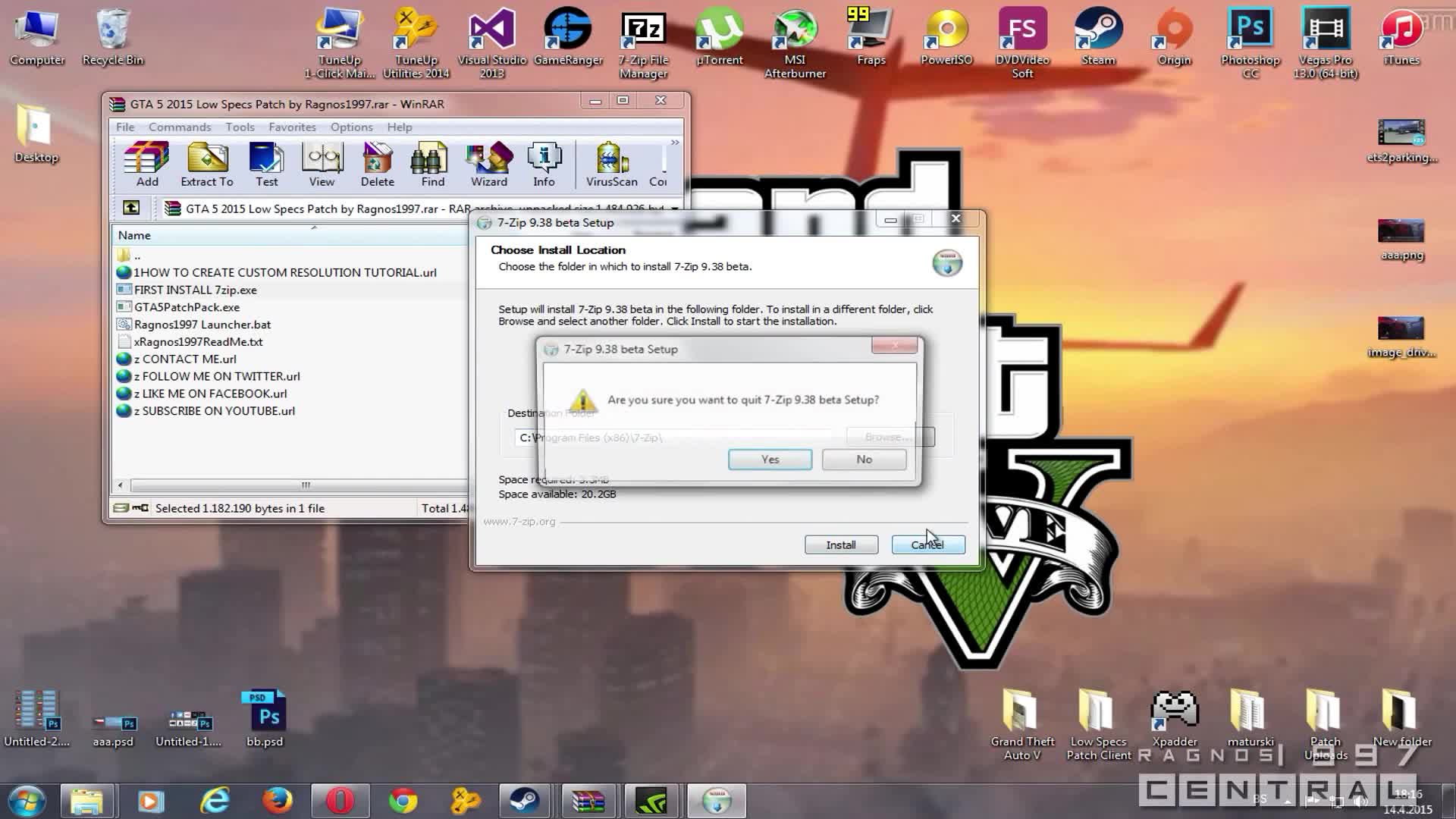Click Extract To in WinRAR toolbar

pos(207,165)
